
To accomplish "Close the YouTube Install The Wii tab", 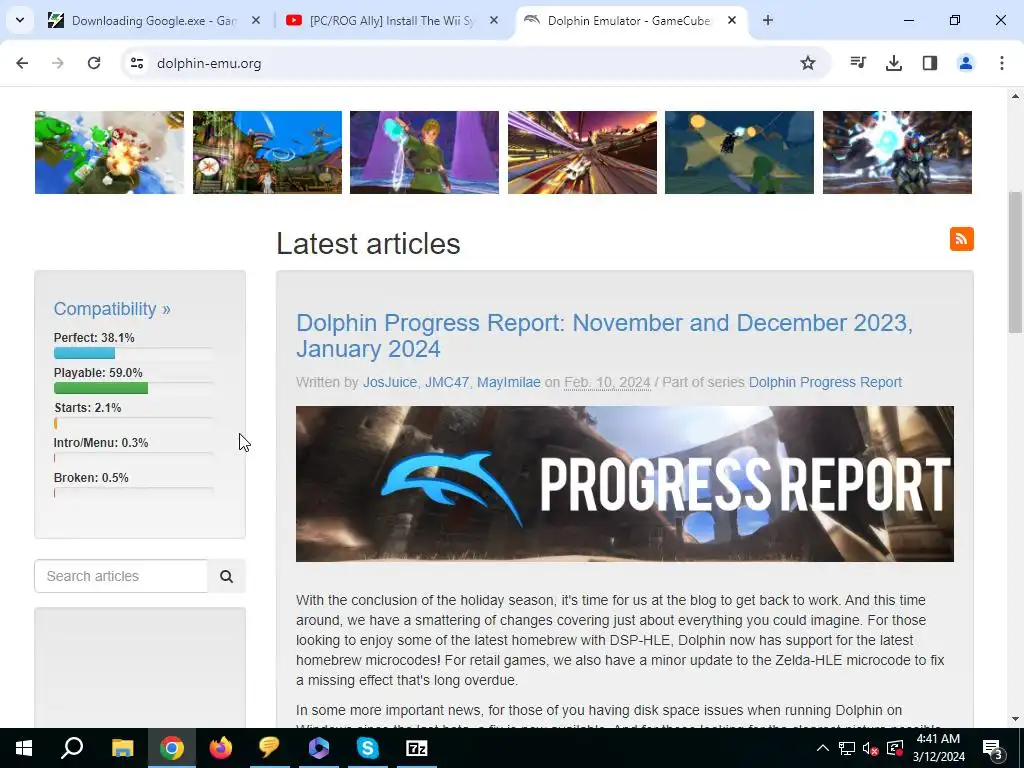I will 494,20.
